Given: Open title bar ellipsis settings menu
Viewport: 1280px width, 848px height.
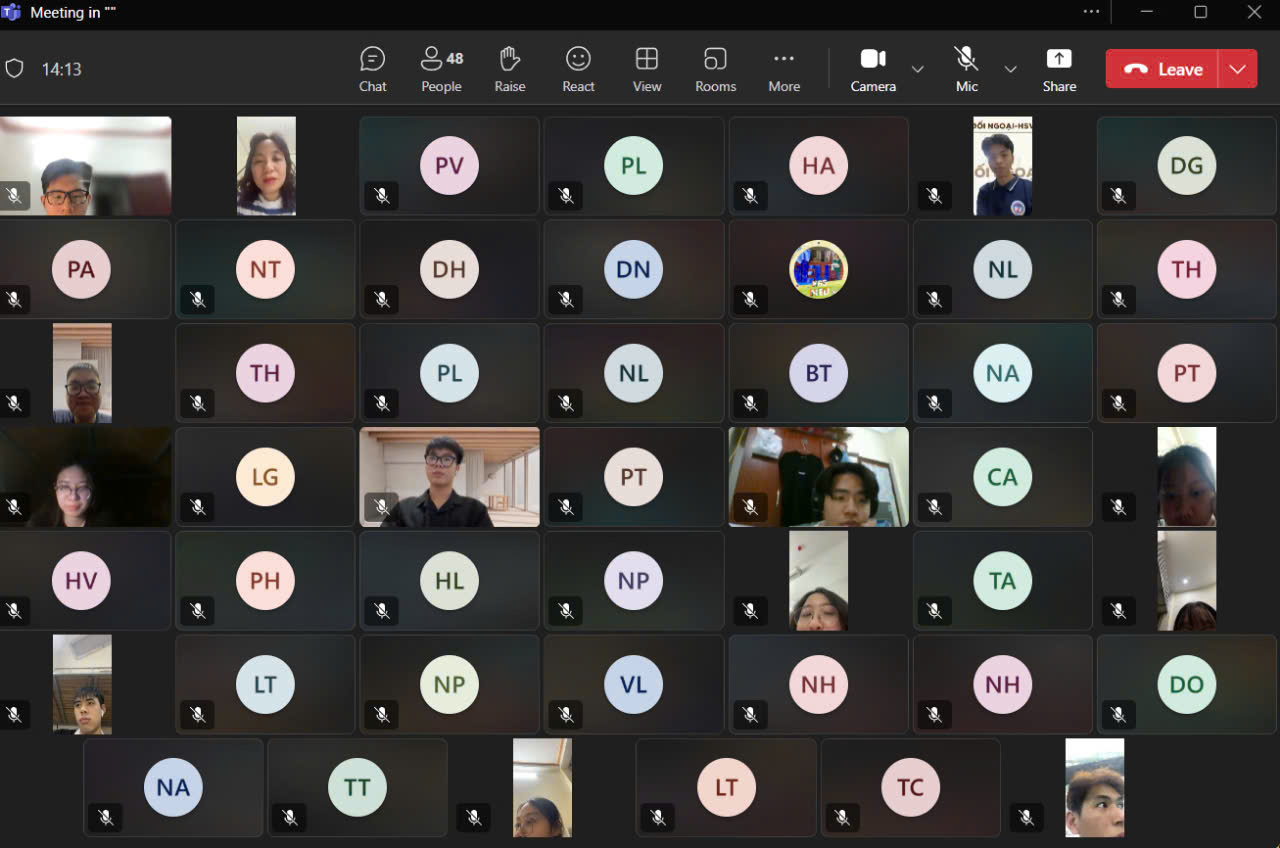Looking at the screenshot, I should pyautogui.click(x=1091, y=12).
